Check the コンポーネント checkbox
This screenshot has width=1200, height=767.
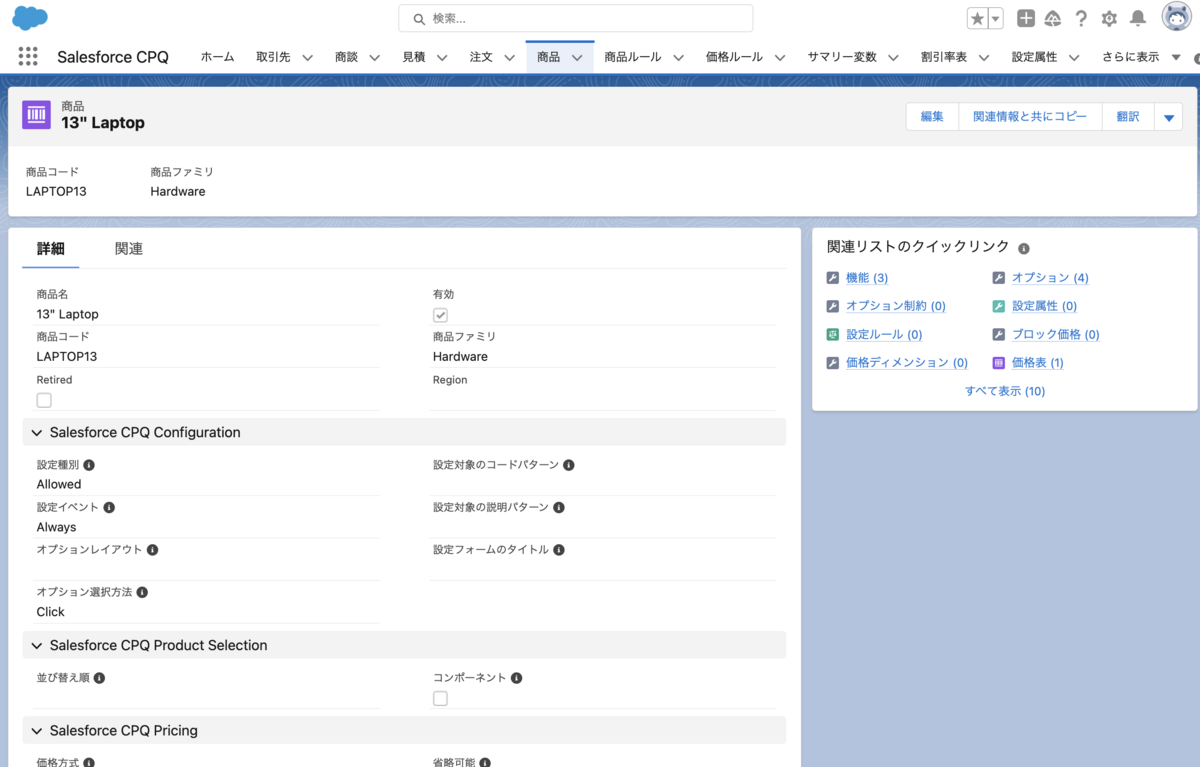pyautogui.click(x=440, y=697)
